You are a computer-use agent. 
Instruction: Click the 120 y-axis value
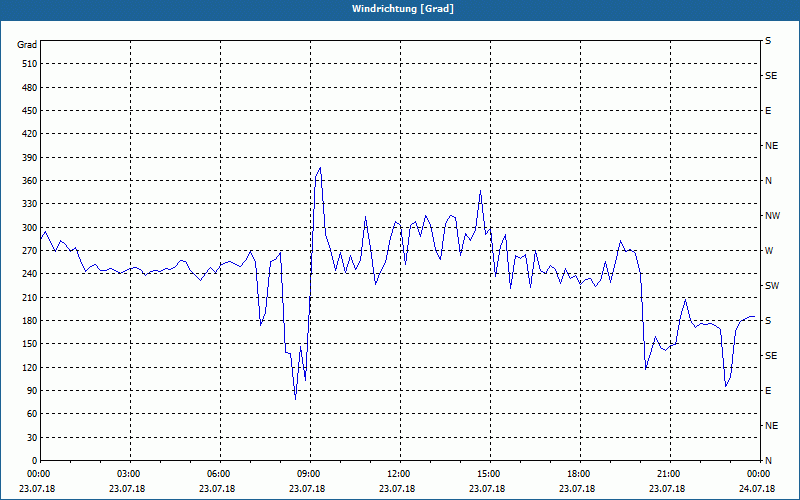[30, 367]
